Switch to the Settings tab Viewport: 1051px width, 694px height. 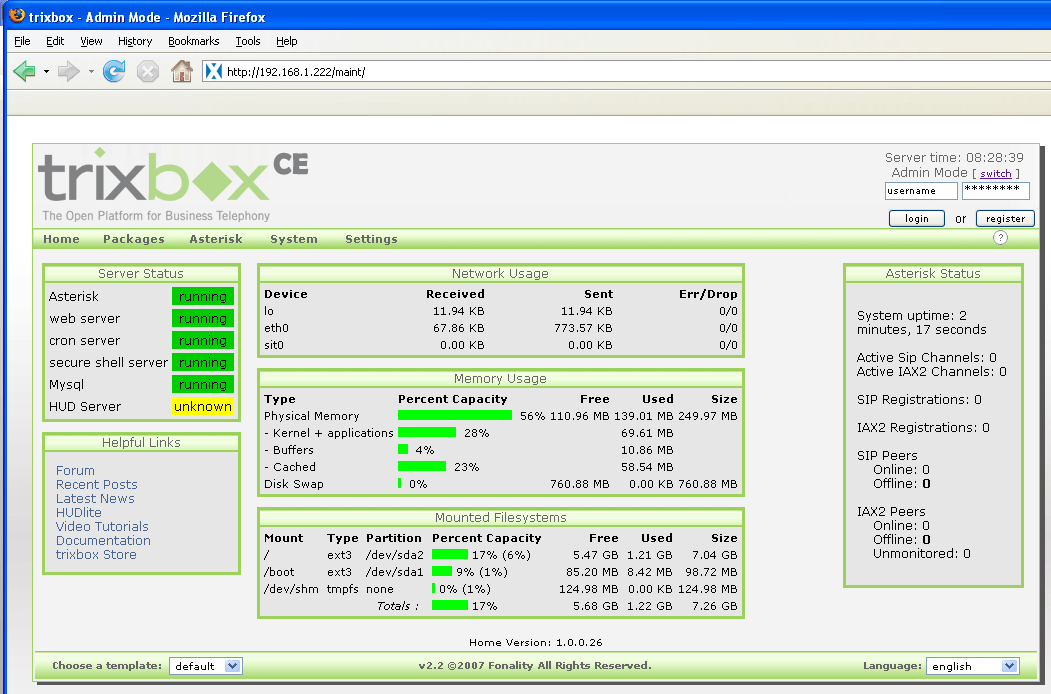(371, 238)
